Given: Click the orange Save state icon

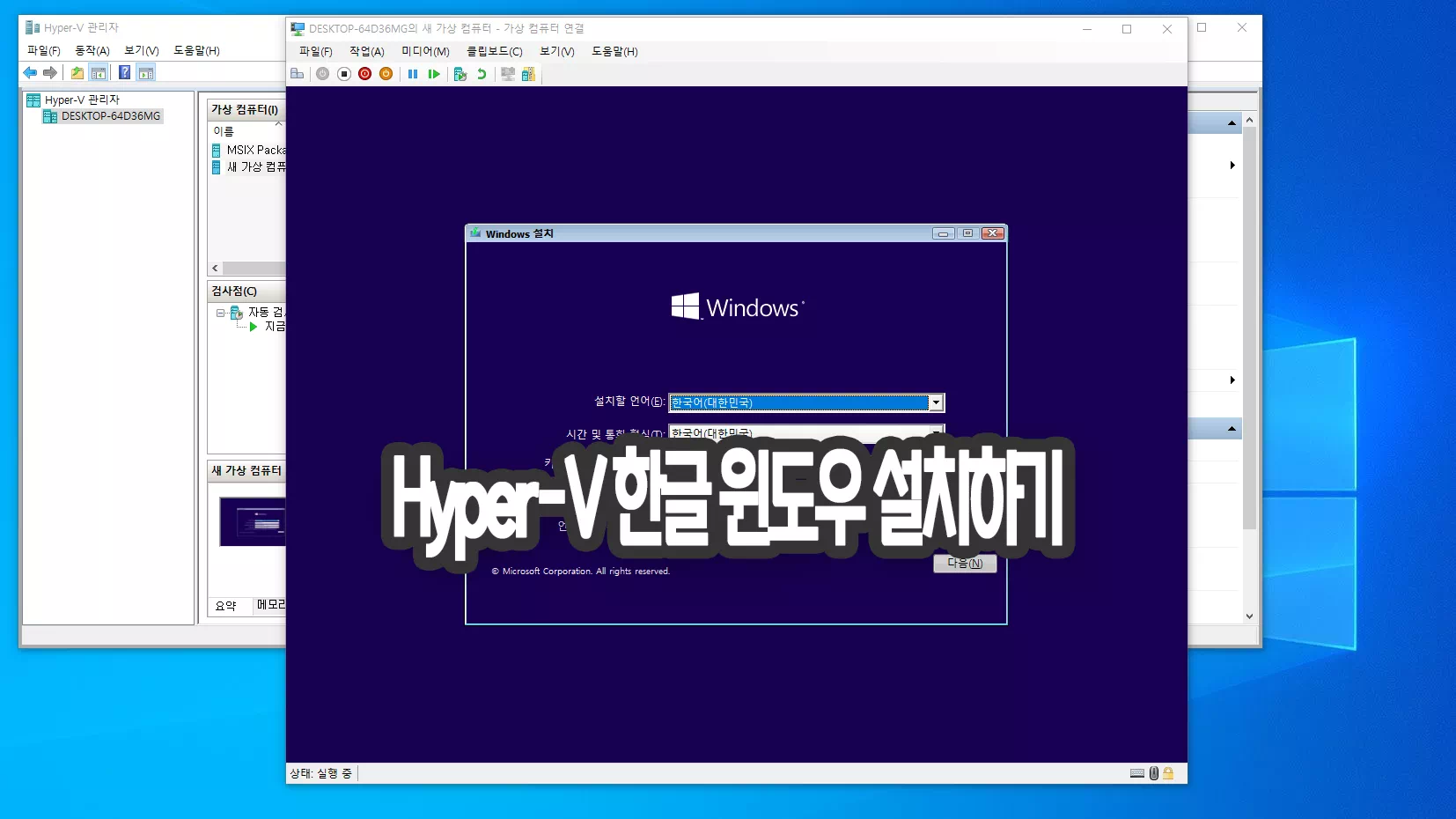Looking at the screenshot, I should [x=386, y=74].
